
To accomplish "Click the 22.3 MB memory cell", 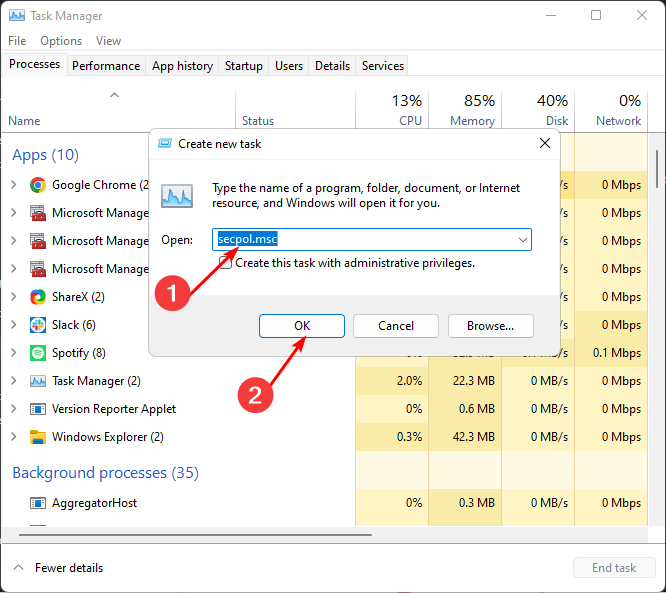I will tap(465, 381).
